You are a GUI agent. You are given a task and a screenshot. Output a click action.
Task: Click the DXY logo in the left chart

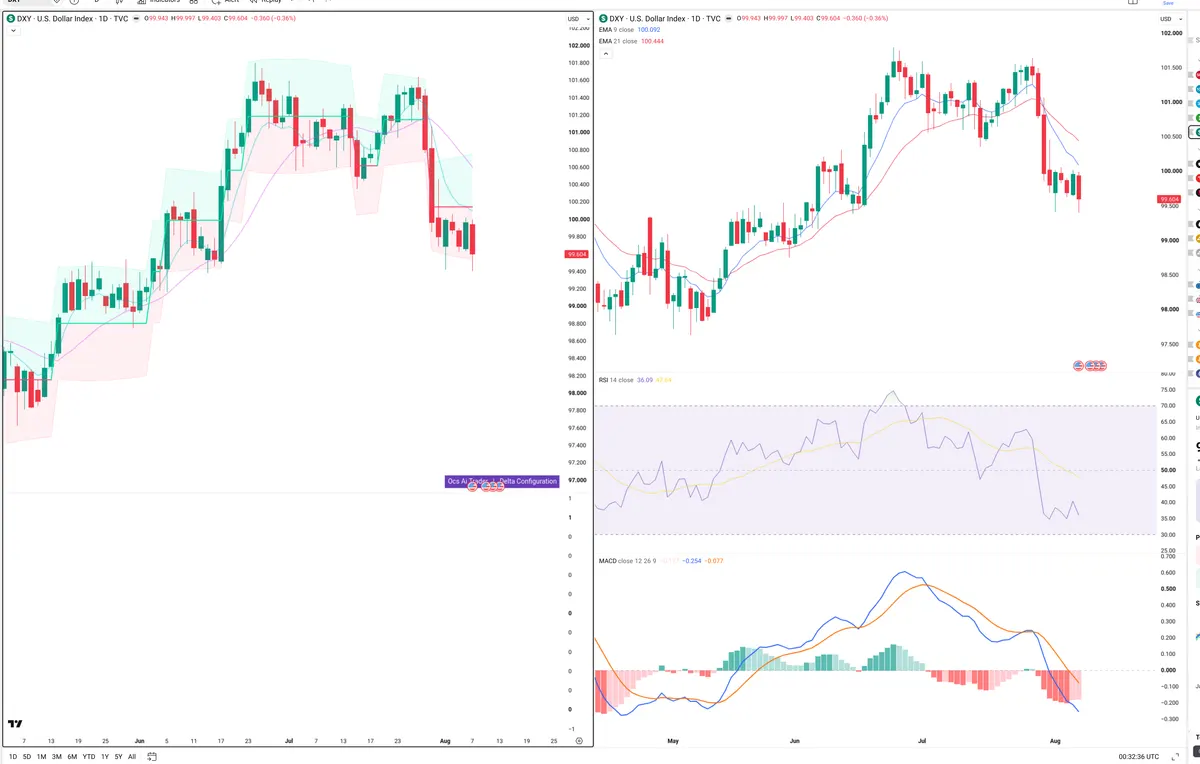coord(10,19)
